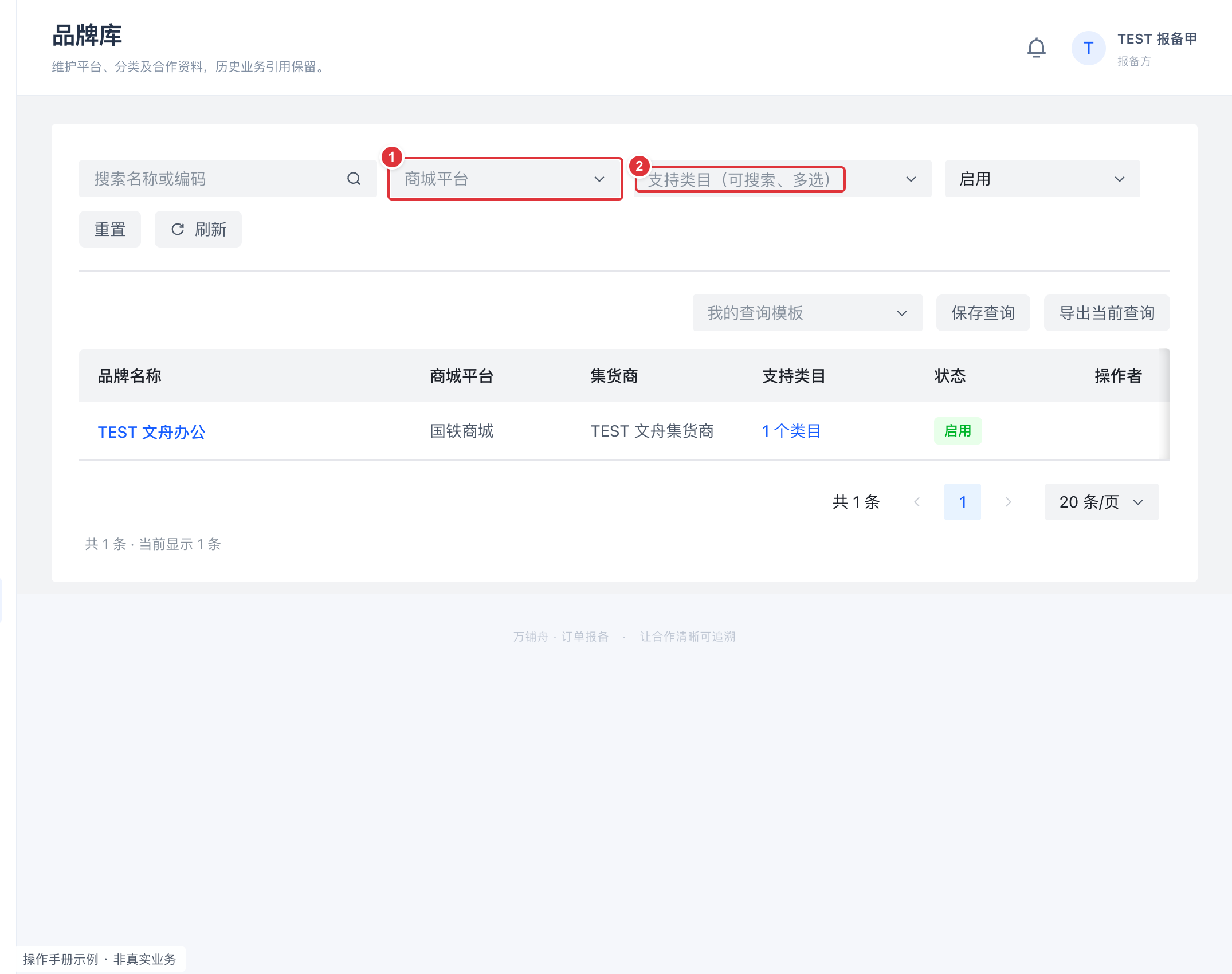Click the 启用 status tag
The width and height of the screenshot is (1232, 974).
coord(958,431)
